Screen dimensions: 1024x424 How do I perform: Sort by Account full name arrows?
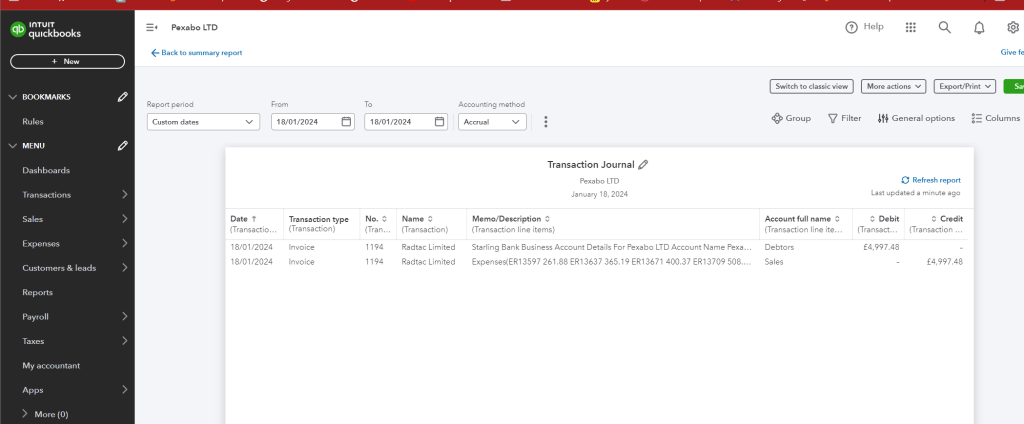[837, 219]
